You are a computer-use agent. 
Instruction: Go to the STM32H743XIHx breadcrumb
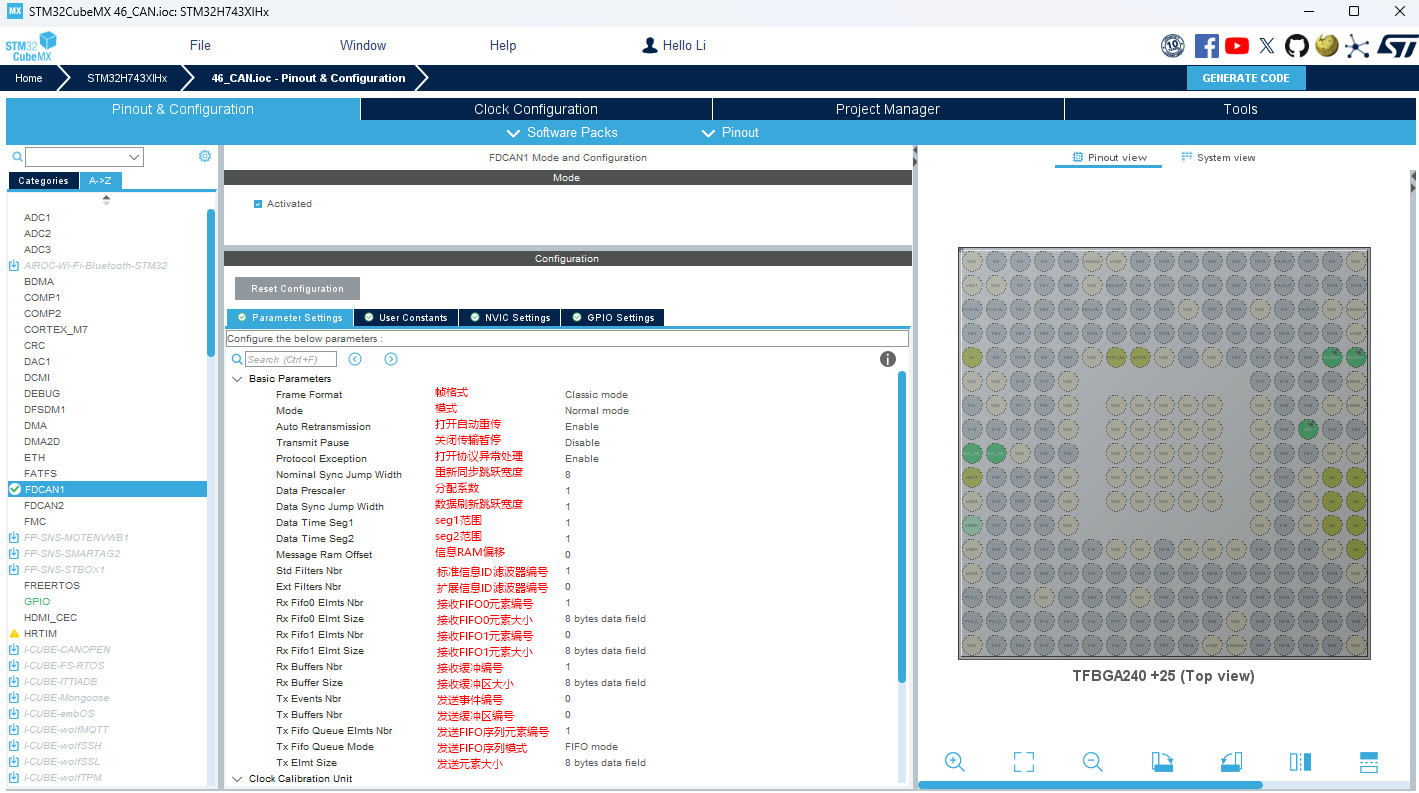click(127, 78)
